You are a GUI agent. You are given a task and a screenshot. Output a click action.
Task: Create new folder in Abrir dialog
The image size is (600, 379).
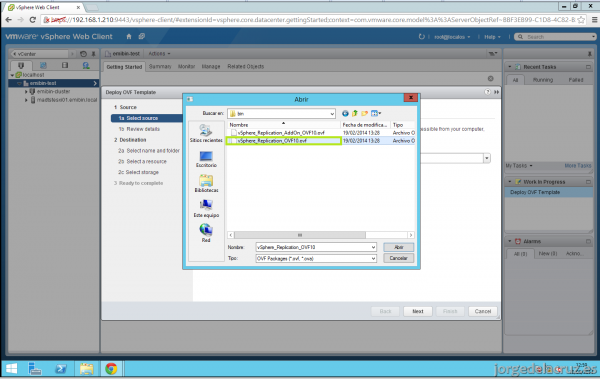[x=364, y=113]
